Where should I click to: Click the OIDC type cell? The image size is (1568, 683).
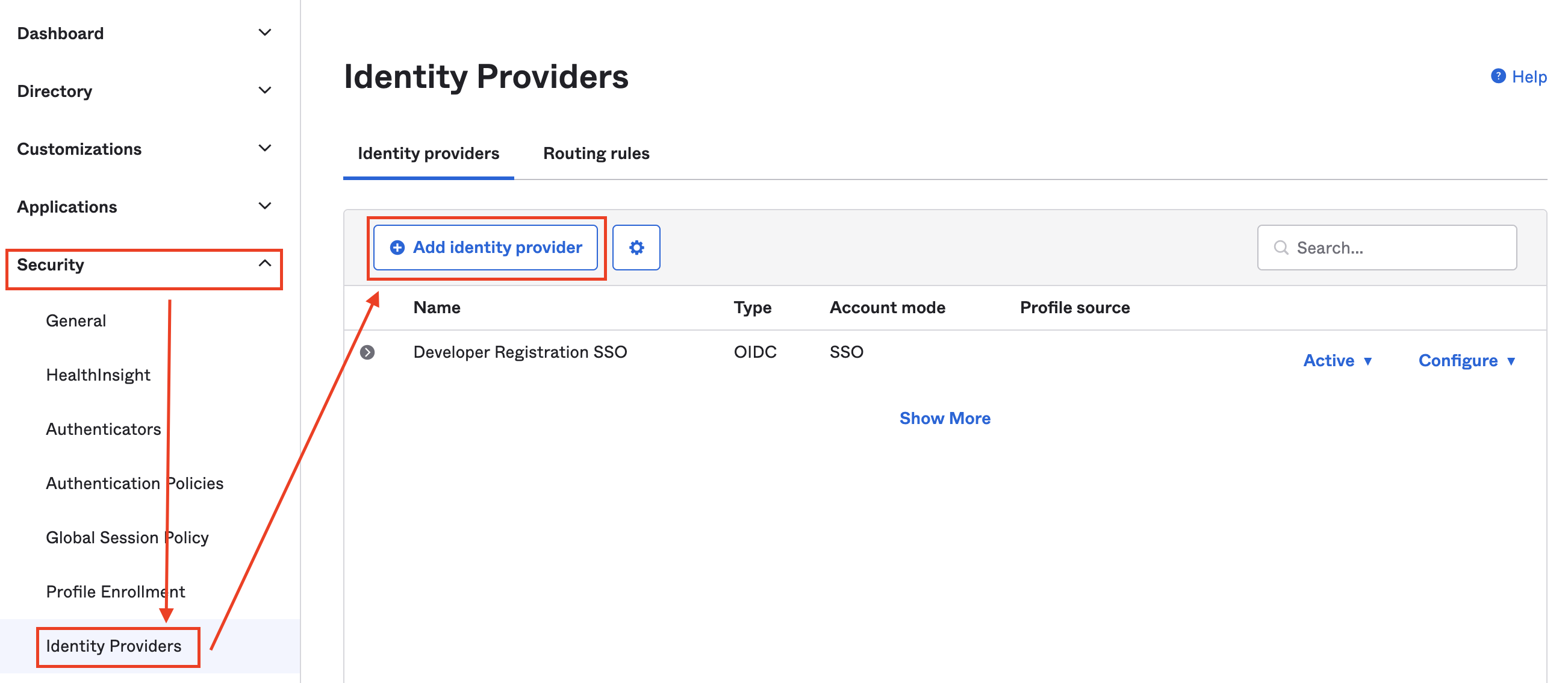tap(754, 352)
